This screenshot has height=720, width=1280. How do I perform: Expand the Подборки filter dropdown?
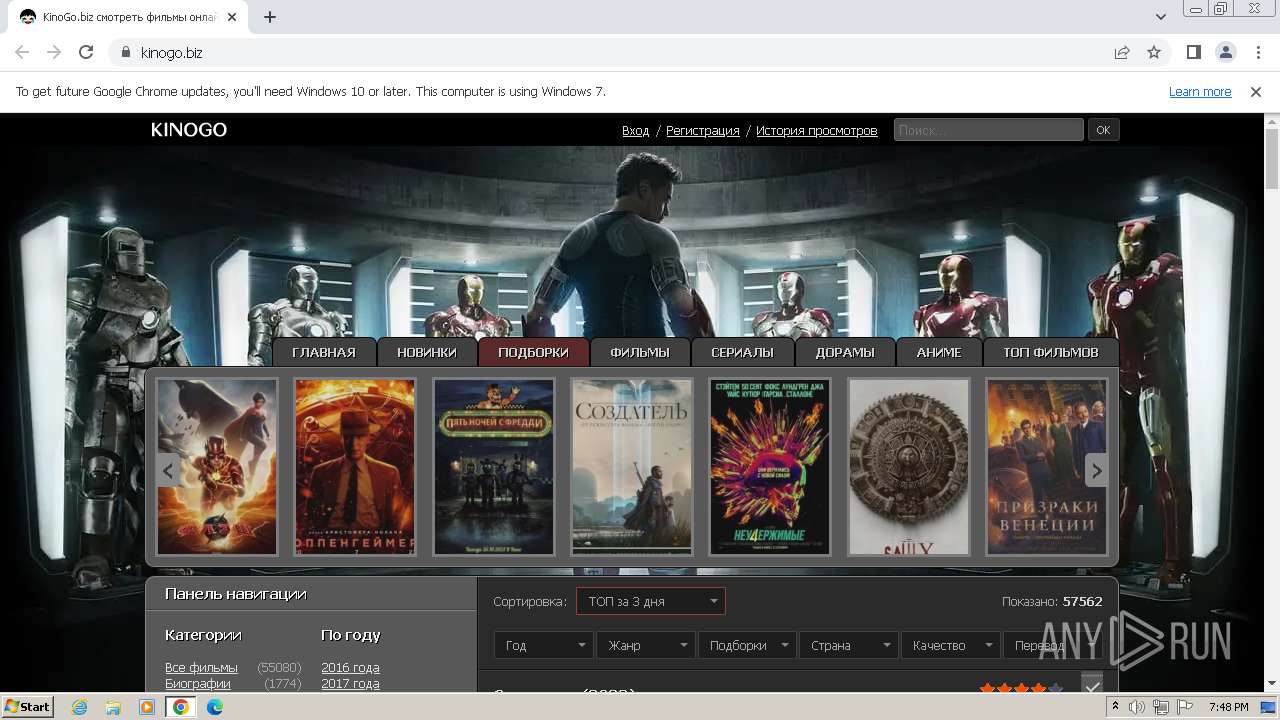pyautogui.click(x=748, y=645)
